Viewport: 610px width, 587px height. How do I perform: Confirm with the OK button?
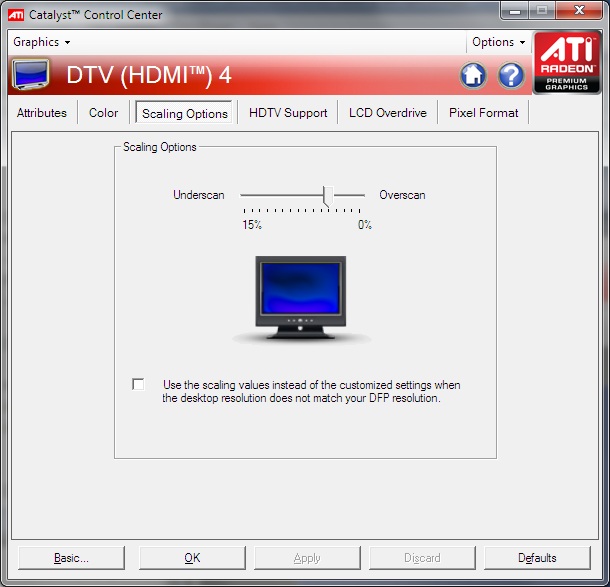[192, 558]
